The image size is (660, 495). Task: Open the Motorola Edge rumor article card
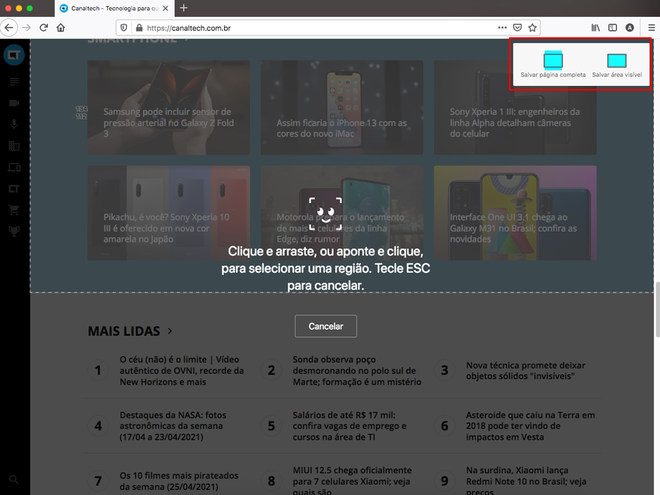click(342, 213)
